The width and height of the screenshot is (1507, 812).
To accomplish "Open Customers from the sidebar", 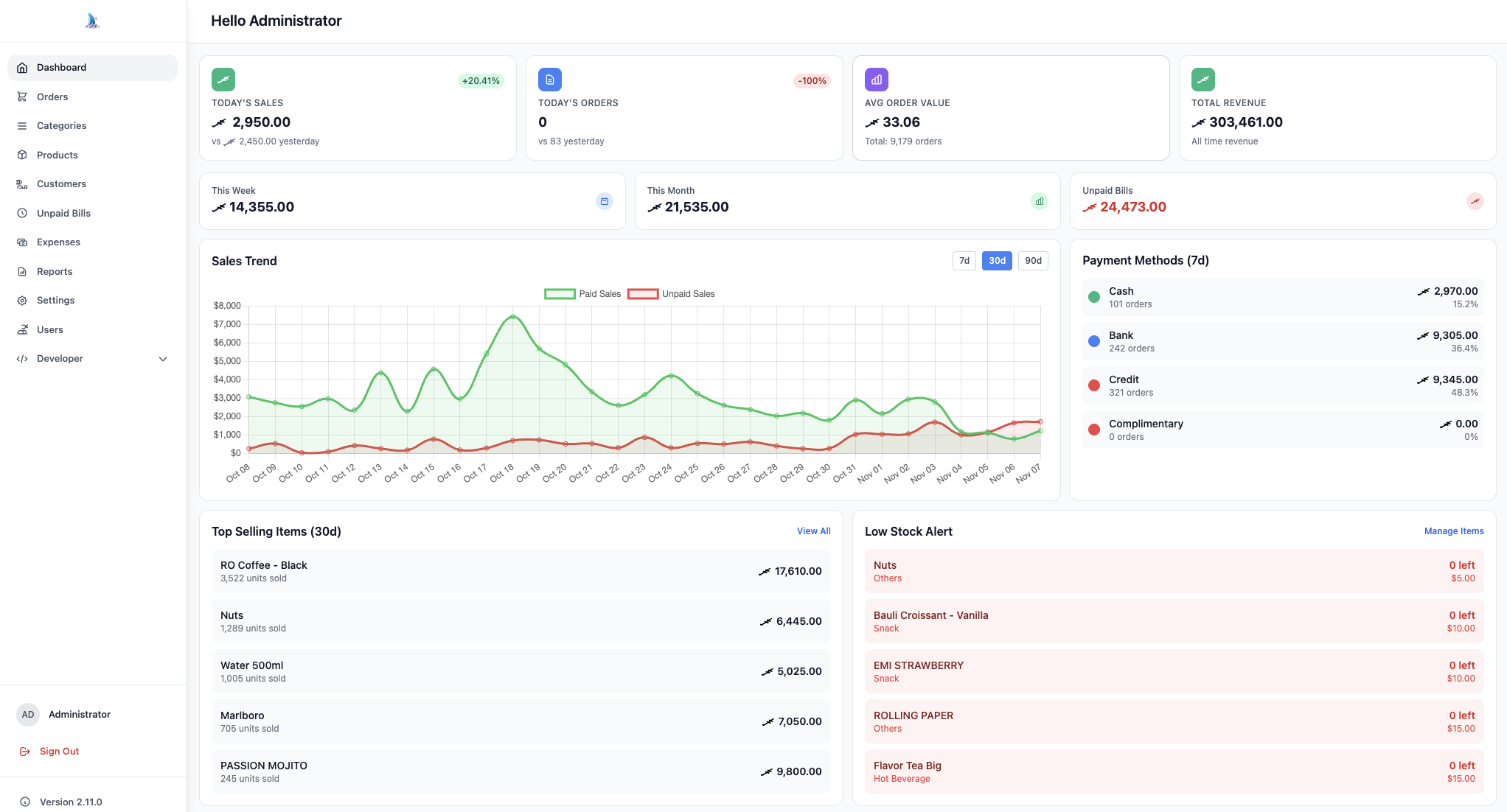I will (x=61, y=183).
